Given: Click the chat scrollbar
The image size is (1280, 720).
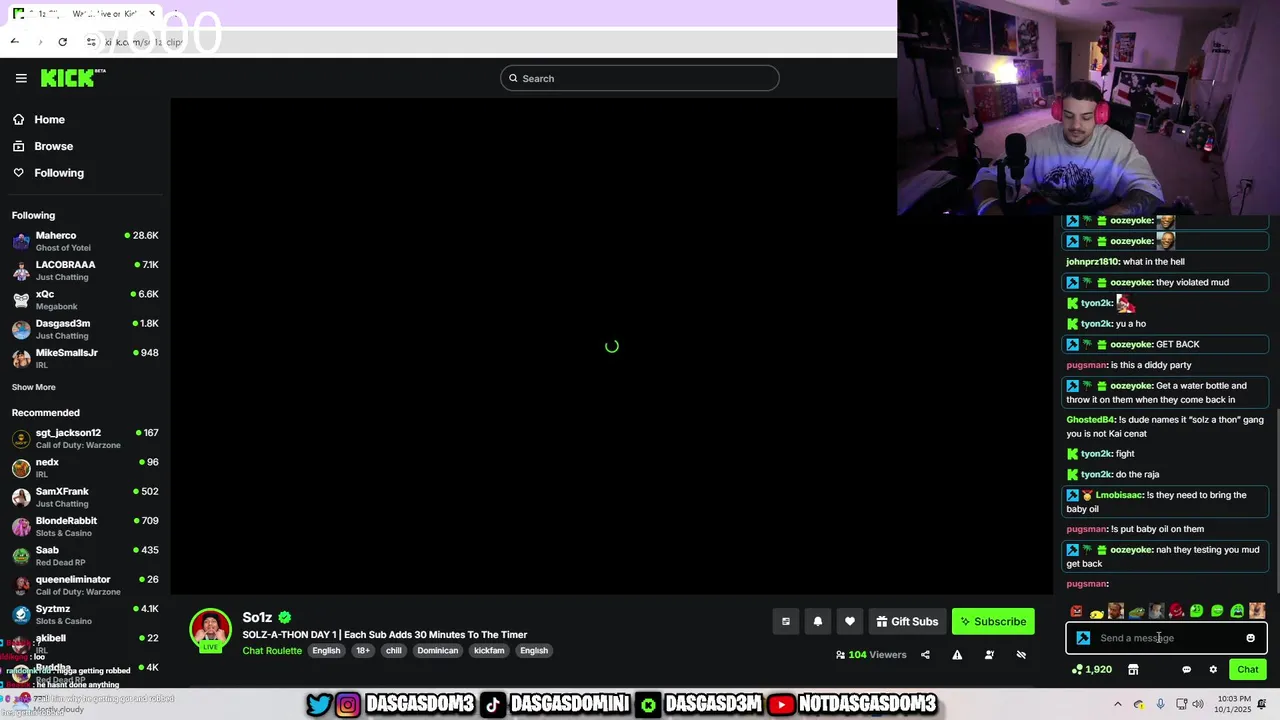Looking at the screenshot, I should coord(1276,500).
